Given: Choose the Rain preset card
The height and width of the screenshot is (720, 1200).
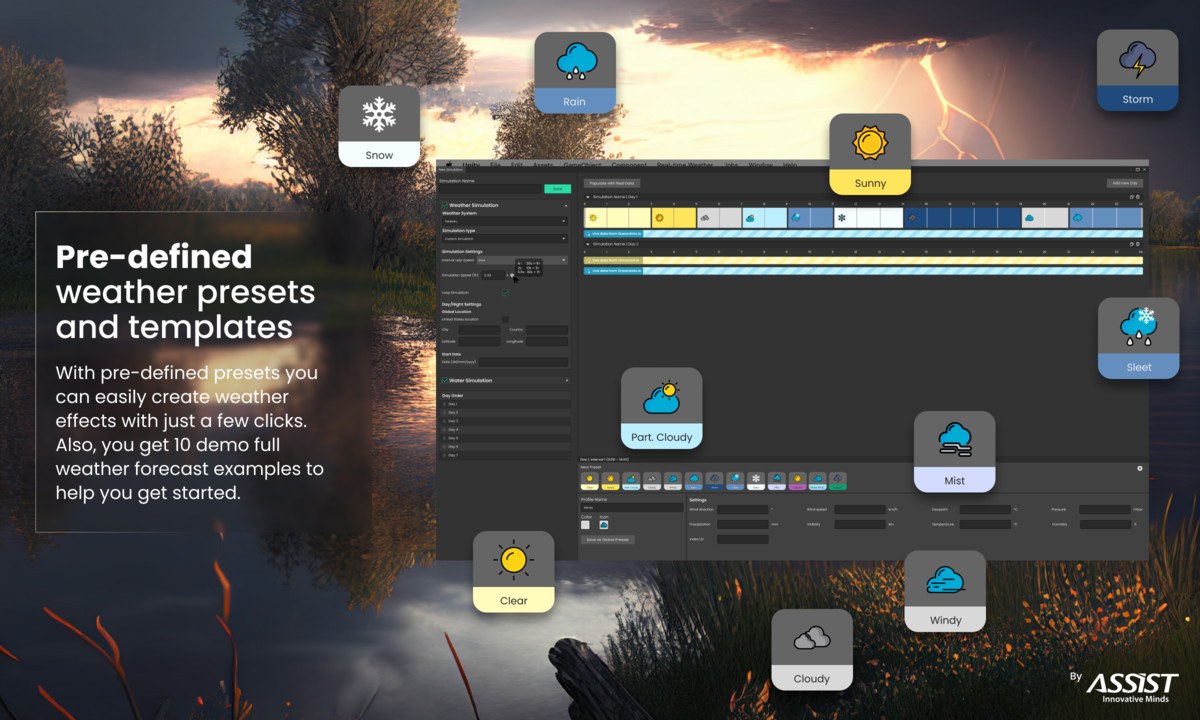Looking at the screenshot, I should (574, 72).
